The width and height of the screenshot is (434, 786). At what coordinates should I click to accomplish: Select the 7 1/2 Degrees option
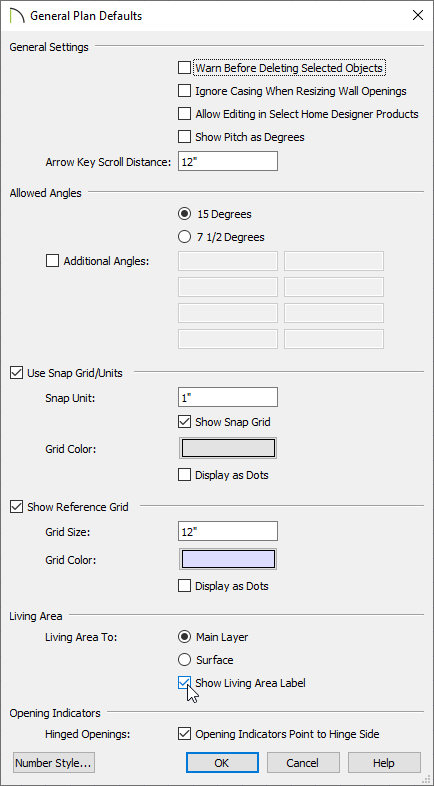click(184, 237)
